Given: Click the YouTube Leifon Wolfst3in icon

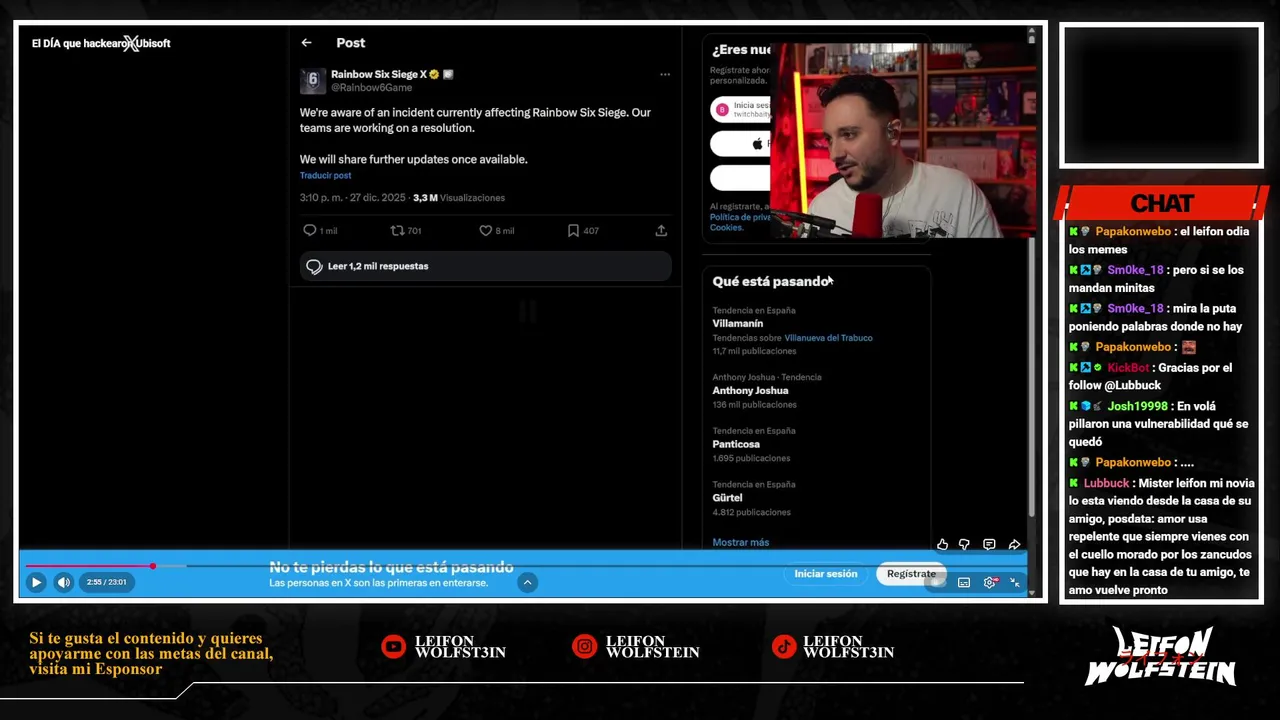Looking at the screenshot, I should [393, 647].
